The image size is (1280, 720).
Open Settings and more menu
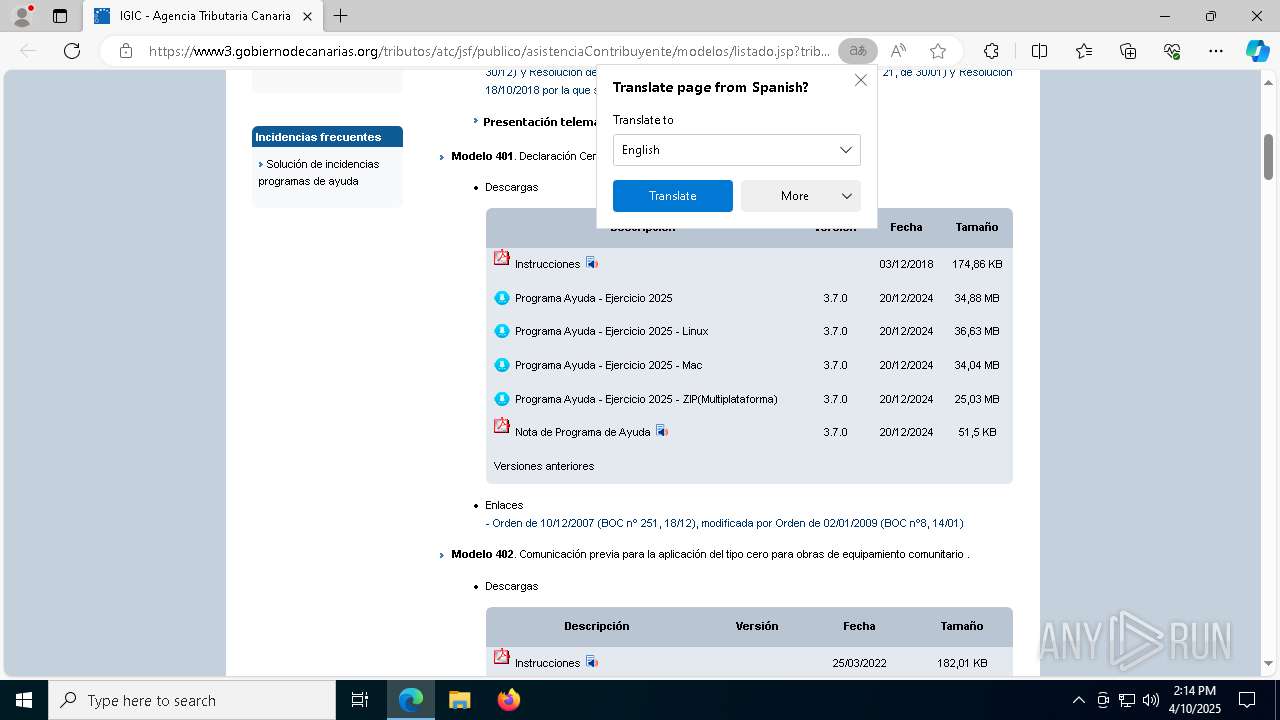tap(1216, 51)
